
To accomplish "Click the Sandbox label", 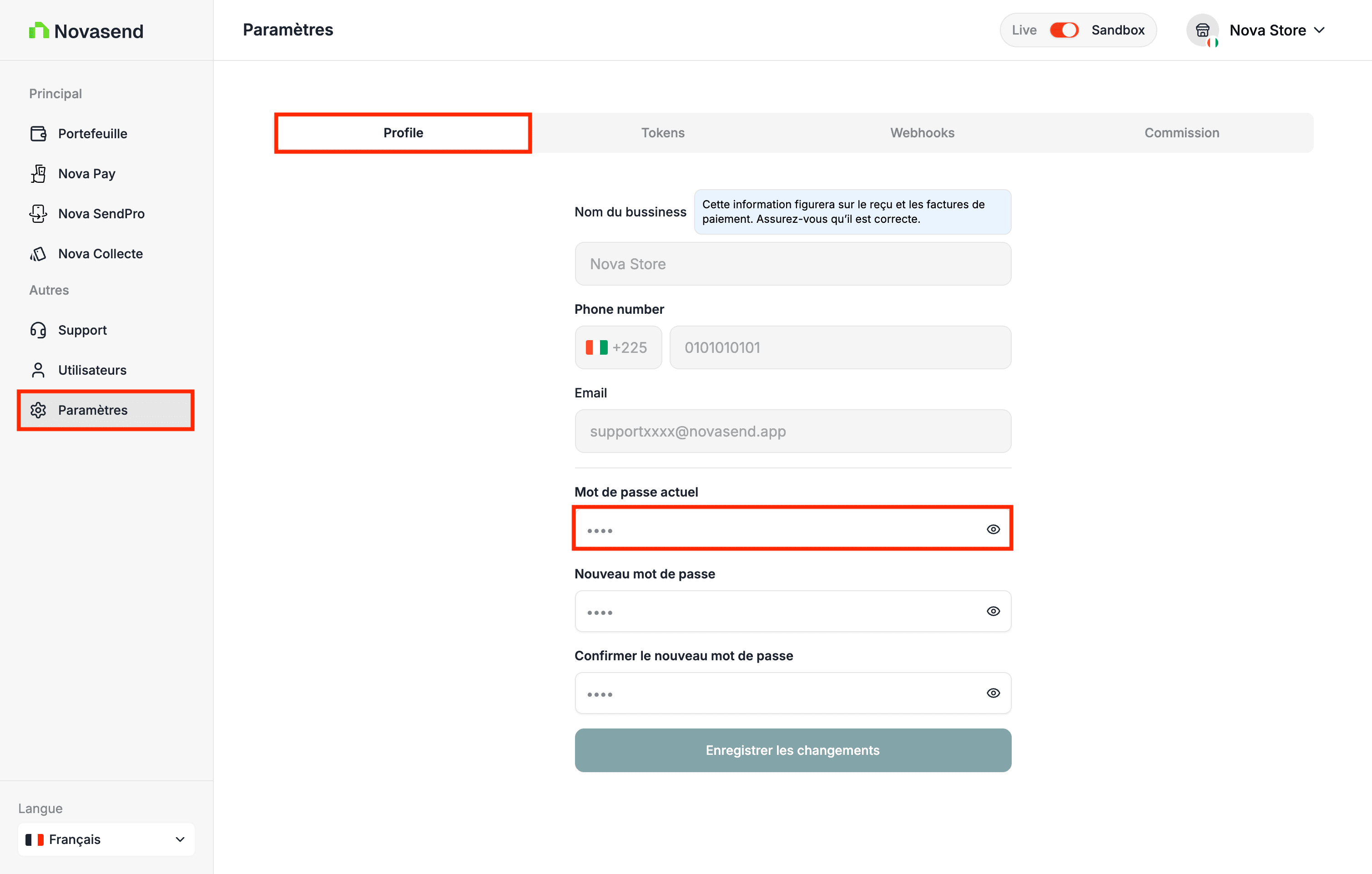I will (1118, 30).
